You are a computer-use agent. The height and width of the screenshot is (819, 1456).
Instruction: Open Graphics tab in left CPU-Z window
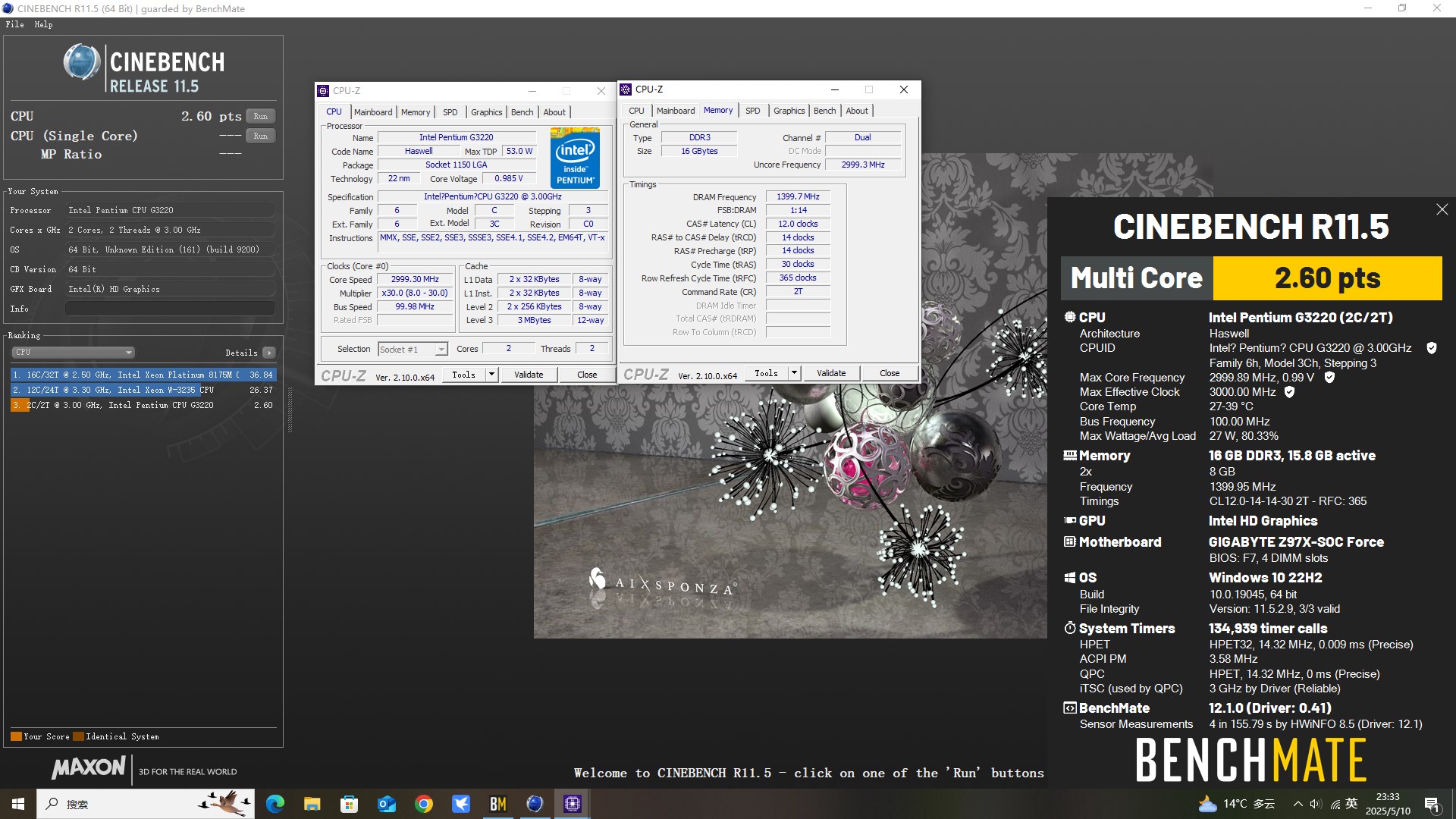pos(486,112)
